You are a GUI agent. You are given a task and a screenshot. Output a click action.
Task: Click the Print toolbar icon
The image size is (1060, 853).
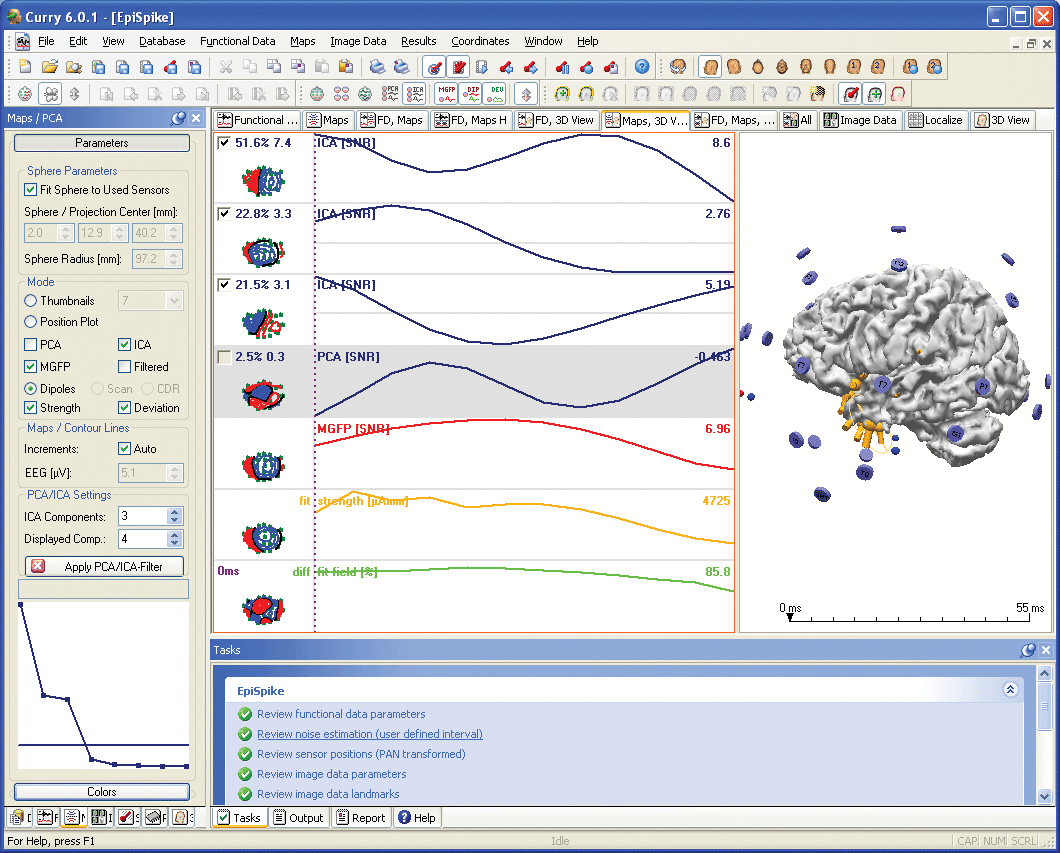pyautogui.click(x=377, y=67)
